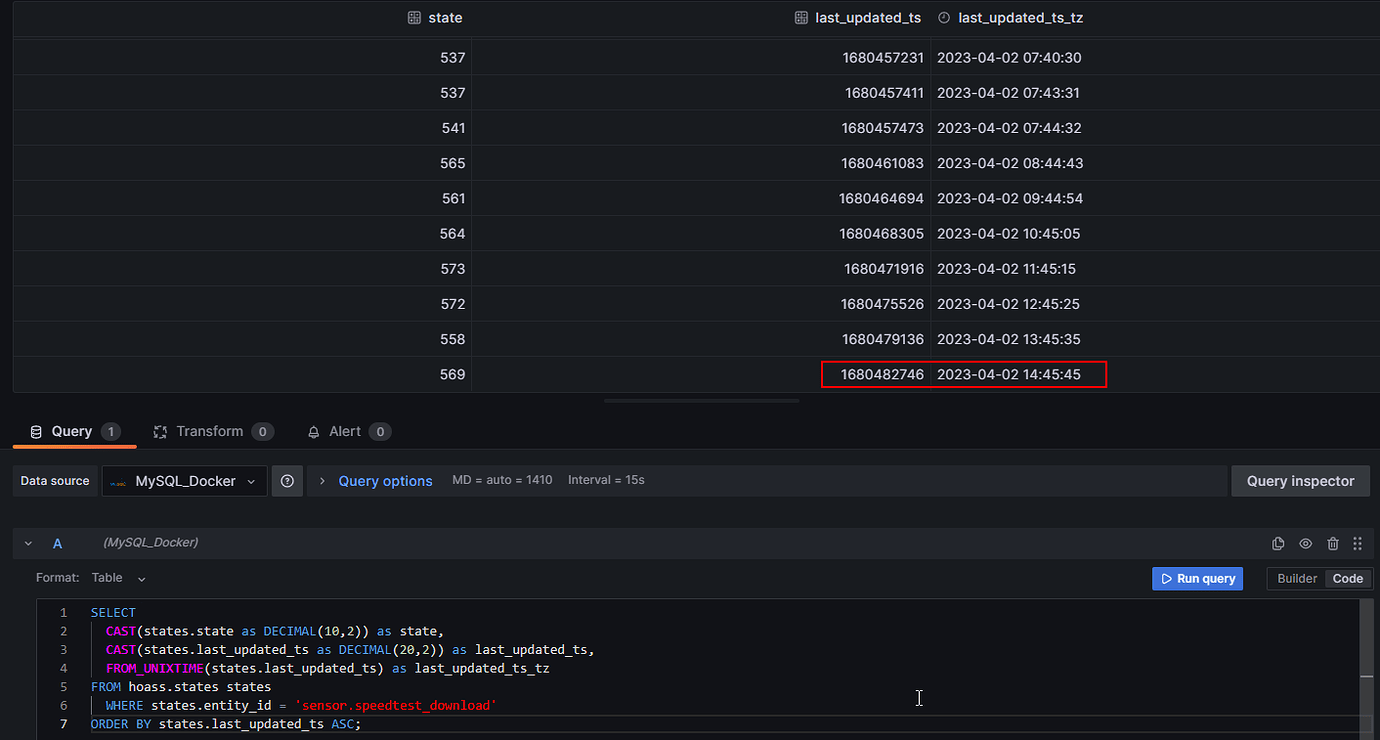The width and height of the screenshot is (1380, 740).
Task: Click the drag handle beside query A
Action: pyautogui.click(x=1357, y=543)
